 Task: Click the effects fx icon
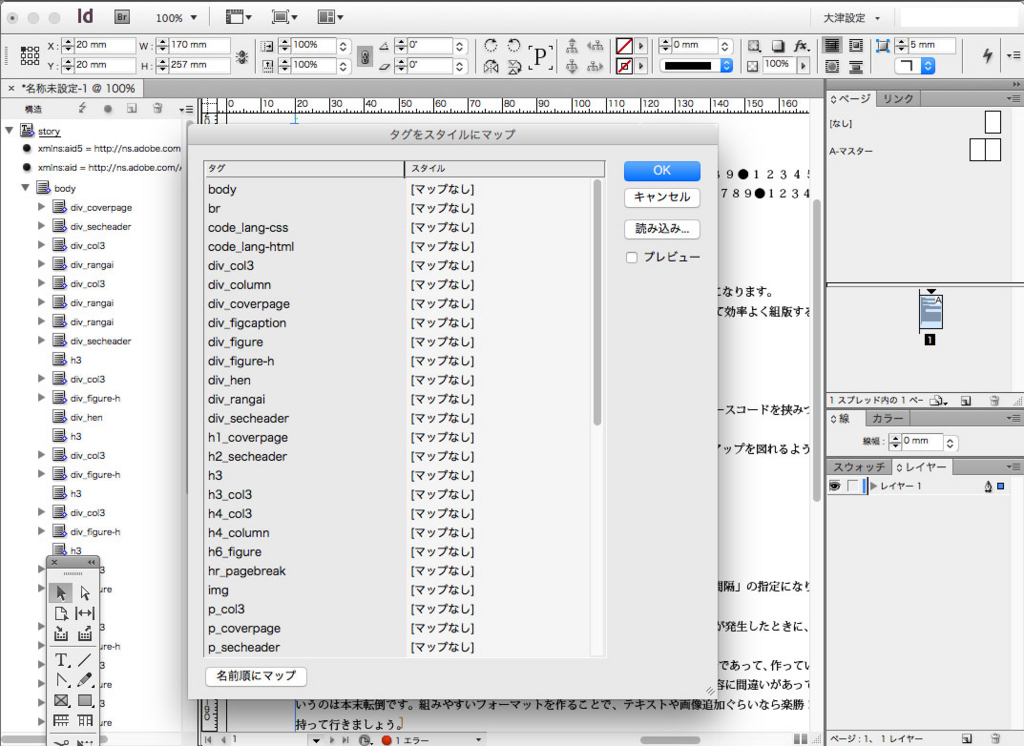click(801, 46)
